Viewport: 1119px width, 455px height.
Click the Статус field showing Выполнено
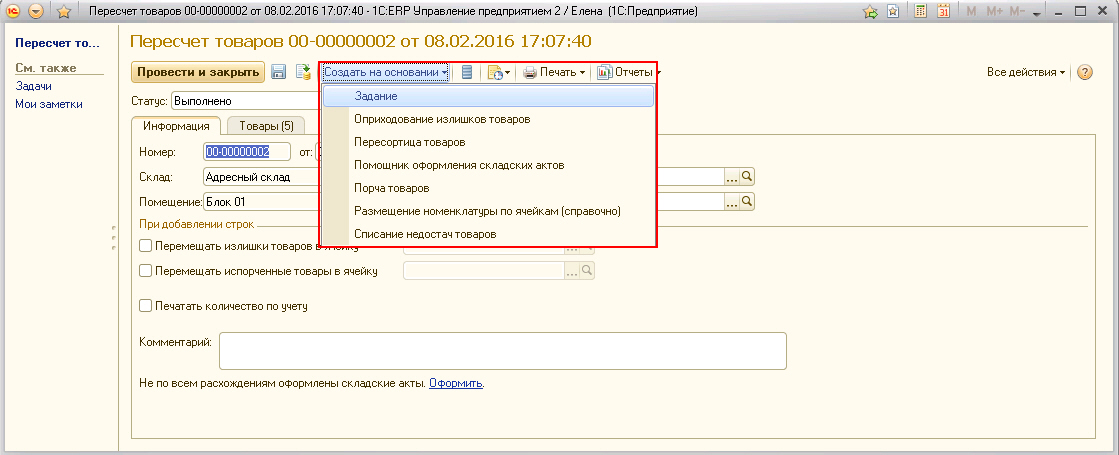click(245, 101)
